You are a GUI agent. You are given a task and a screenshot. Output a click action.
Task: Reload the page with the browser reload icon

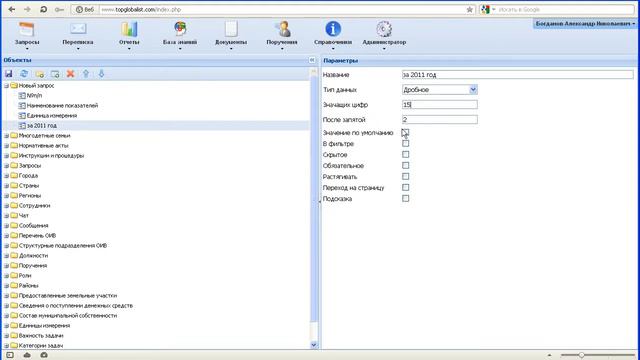(43, 9)
